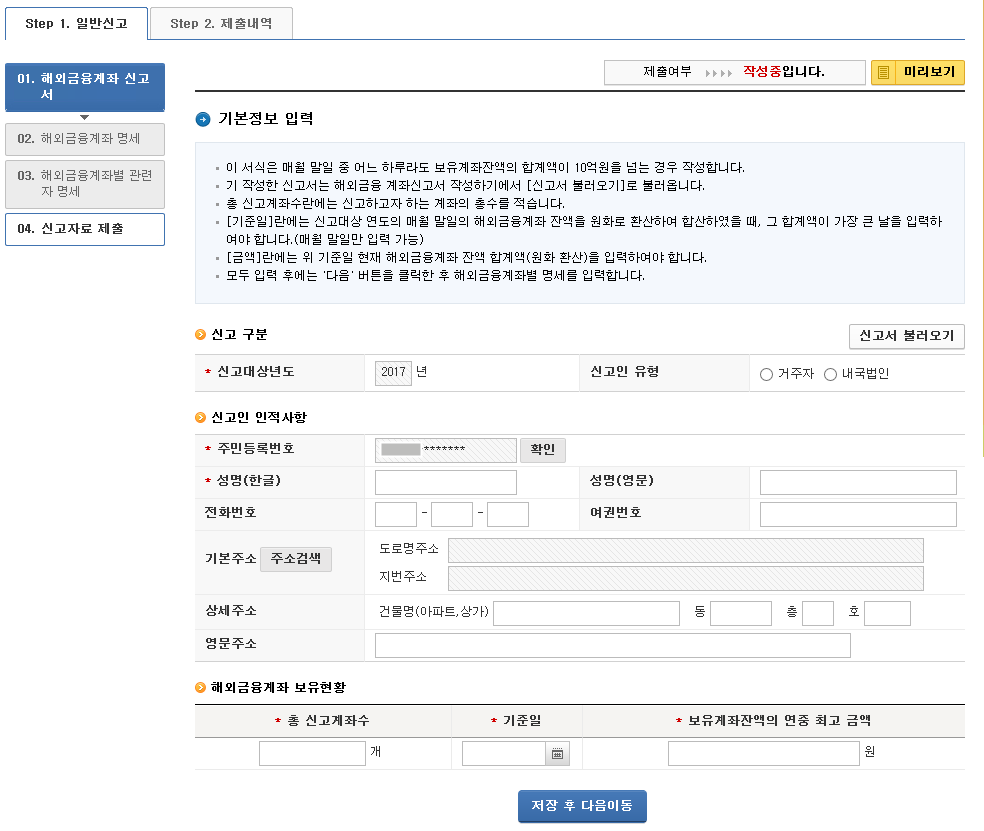The image size is (984, 831).
Task: Open the calendar picker for 기준일
Action: pos(558,754)
